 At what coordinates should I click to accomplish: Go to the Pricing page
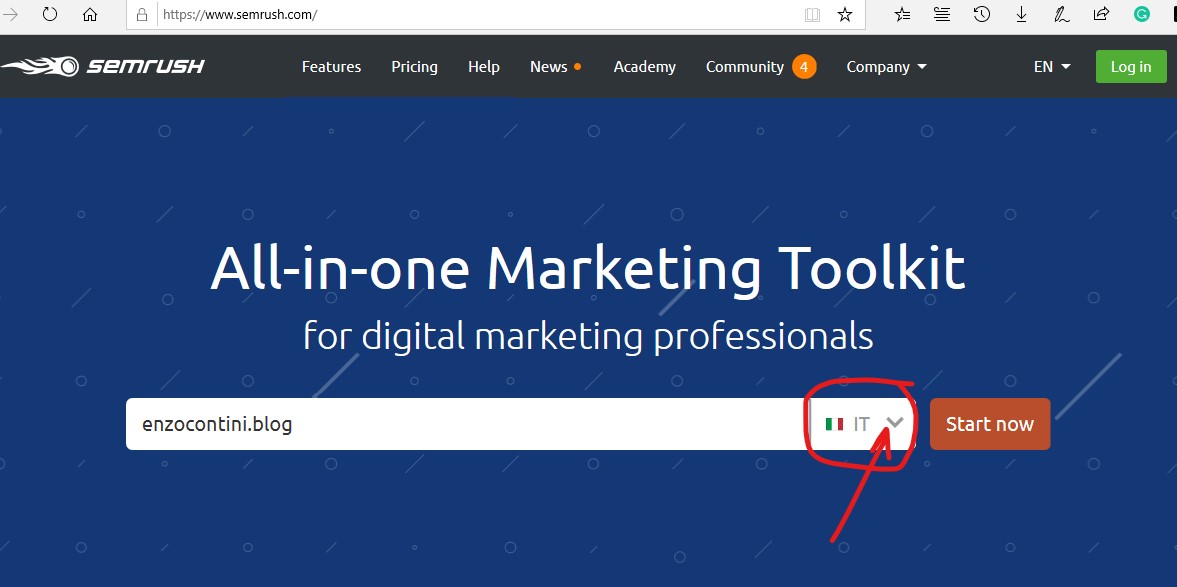pyautogui.click(x=414, y=67)
